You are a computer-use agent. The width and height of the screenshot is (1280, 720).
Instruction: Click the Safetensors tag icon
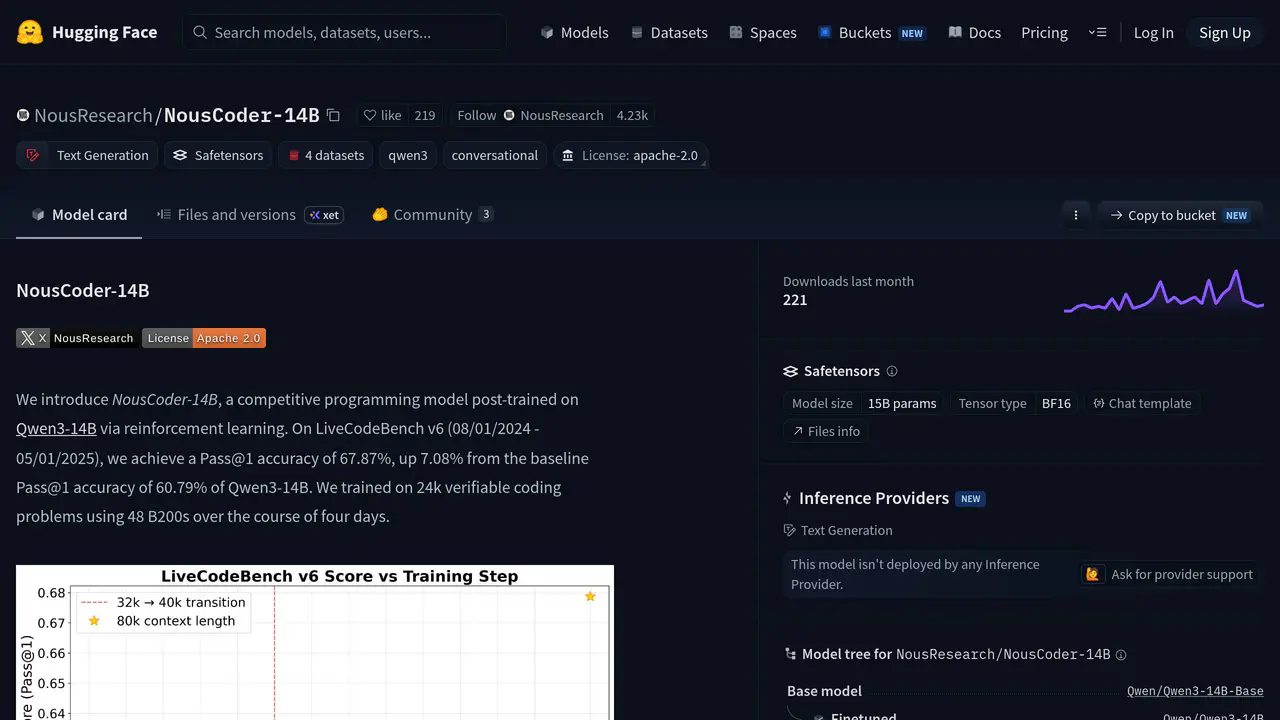click(x=180, y=155)
